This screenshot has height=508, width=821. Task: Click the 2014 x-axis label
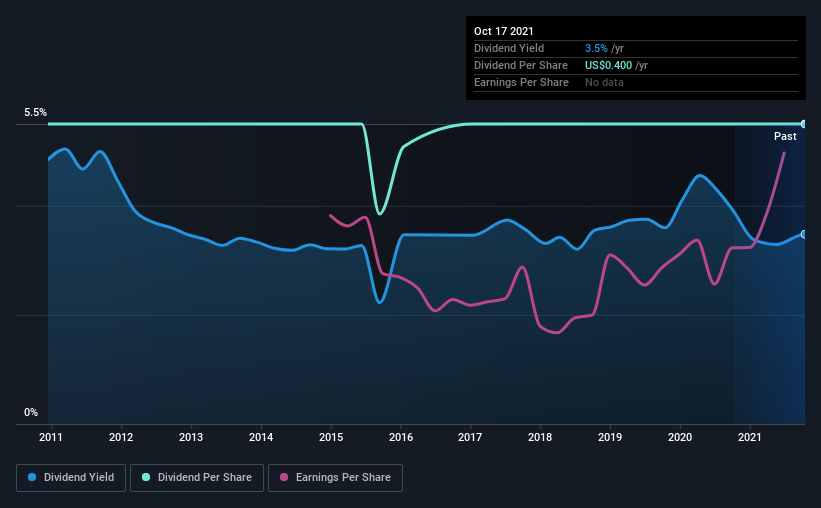[261, 437]
